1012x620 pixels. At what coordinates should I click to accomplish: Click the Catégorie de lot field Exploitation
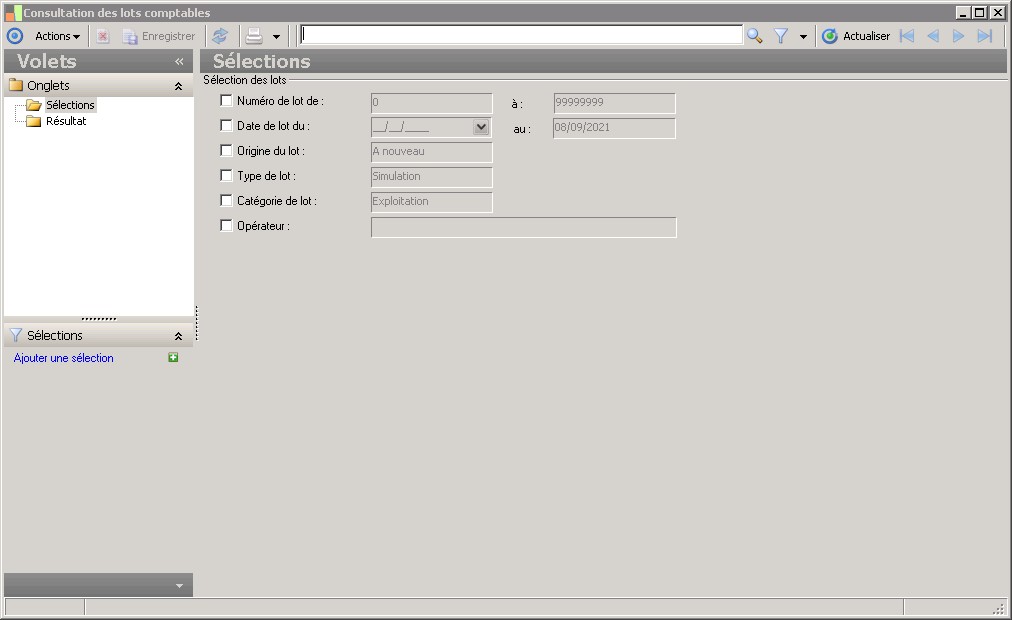click(431, 202)
